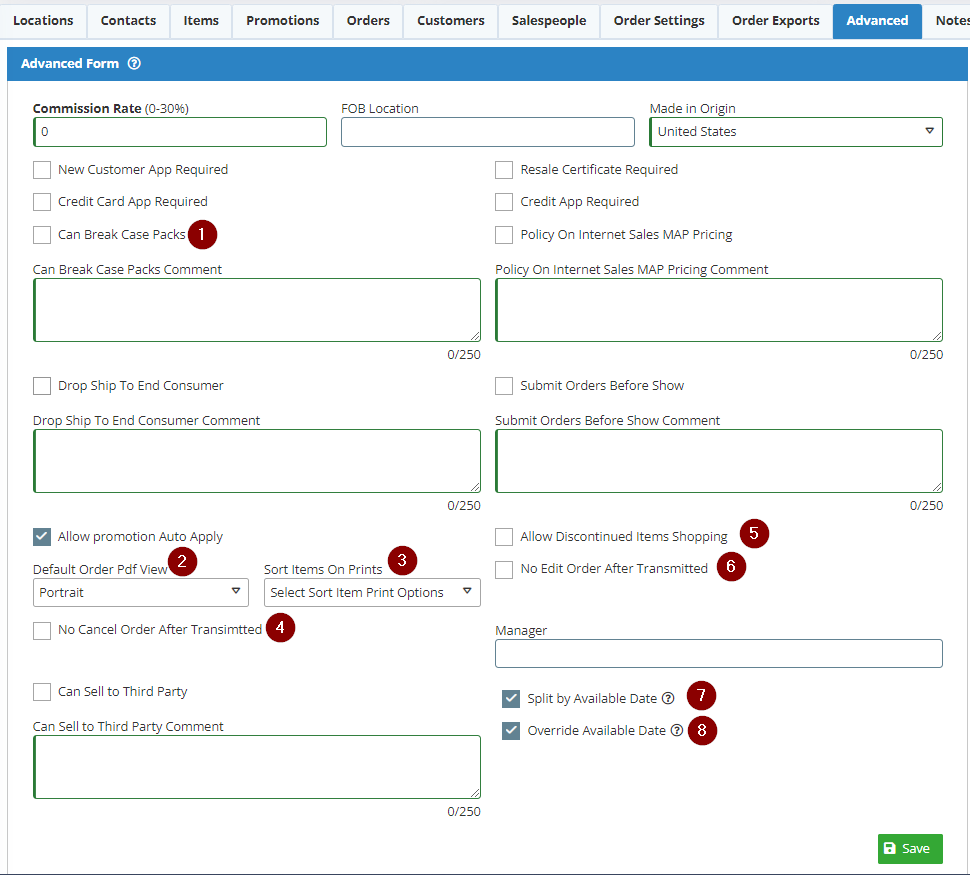The height and width of the screenshot is (875, 970).
Task: Click the FOB Location field
Action: coord(487,132)
